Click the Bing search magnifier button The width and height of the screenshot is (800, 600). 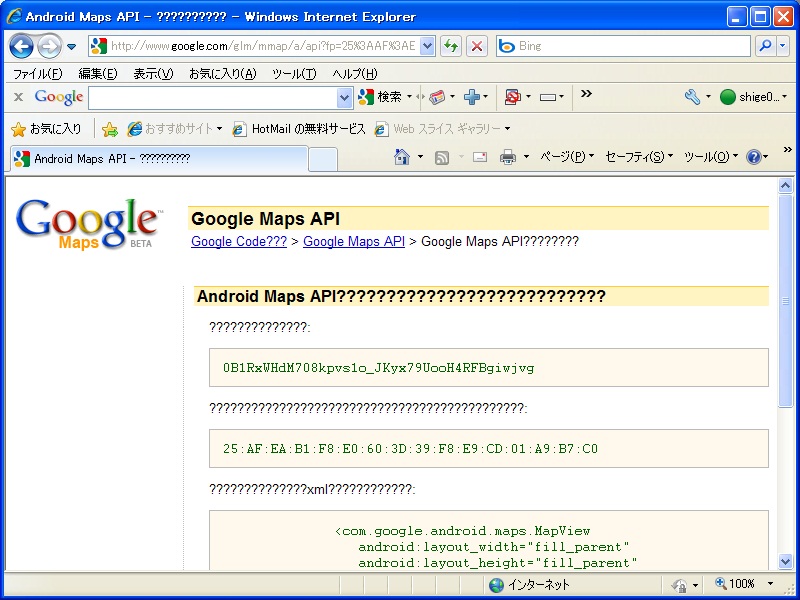pos(765,46)
